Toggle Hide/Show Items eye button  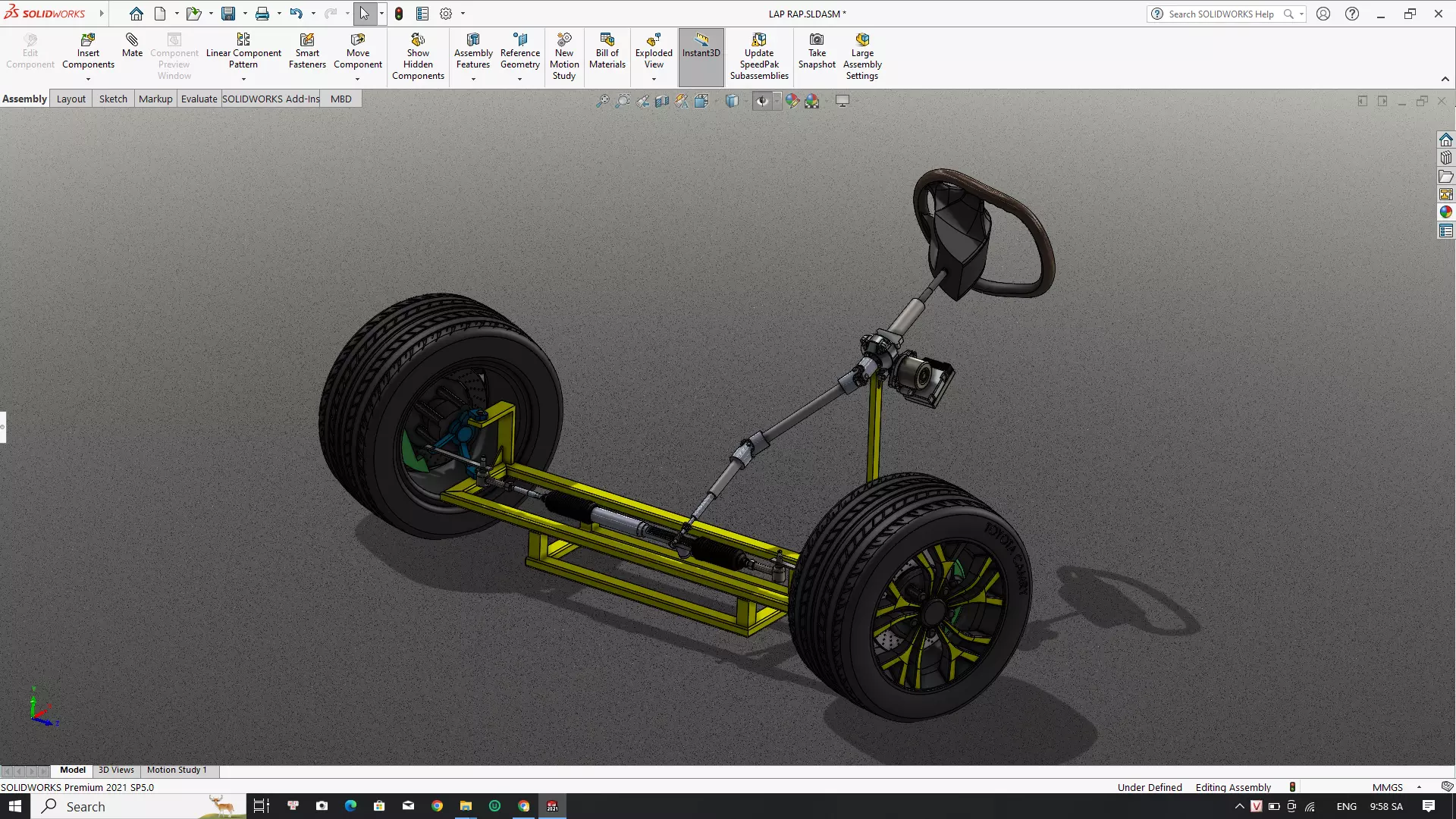tap(761, 101)
